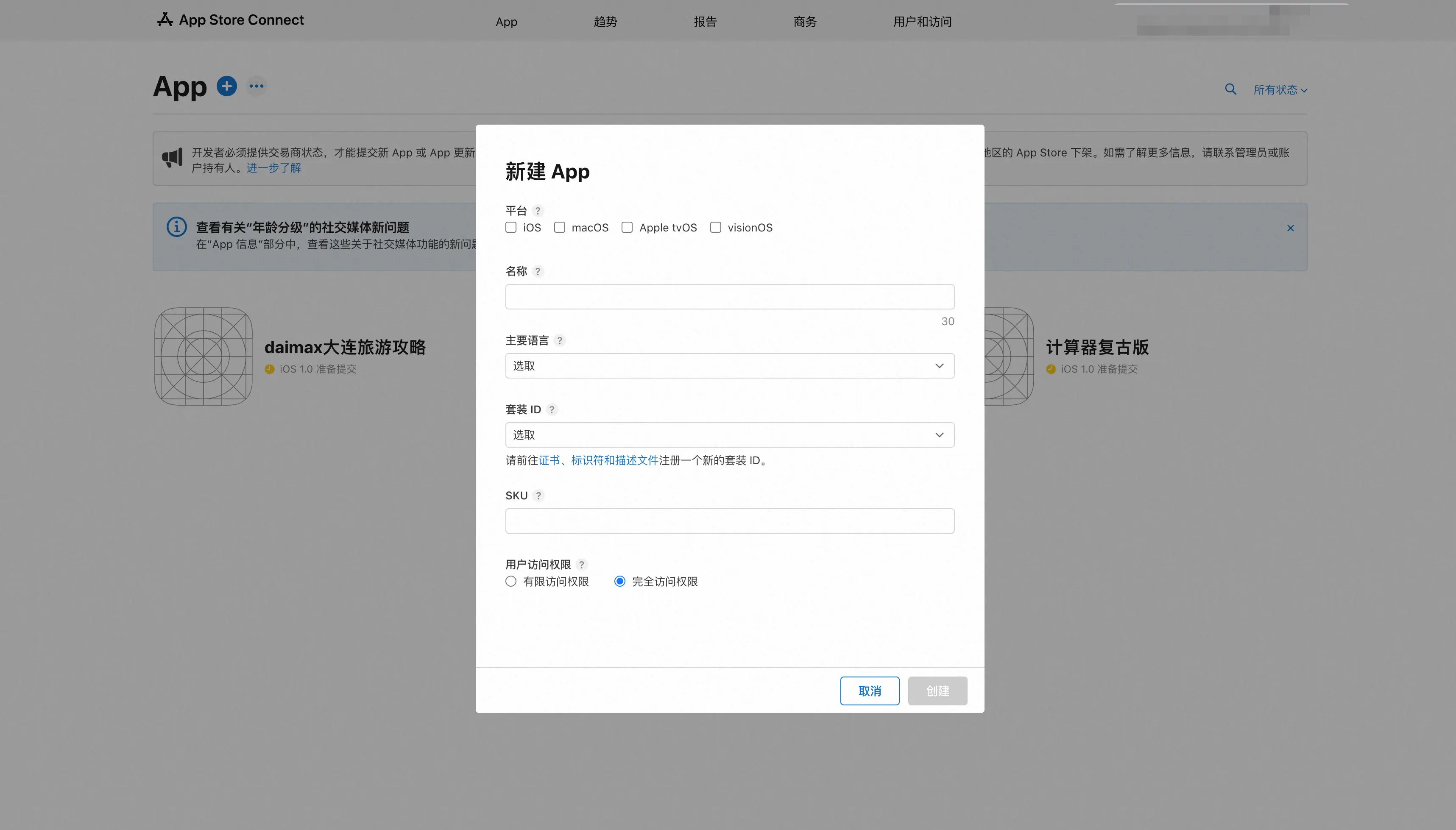Open the 用户和访问 tab
This screenshot has width=1456, height=830.
click(922, 22)
